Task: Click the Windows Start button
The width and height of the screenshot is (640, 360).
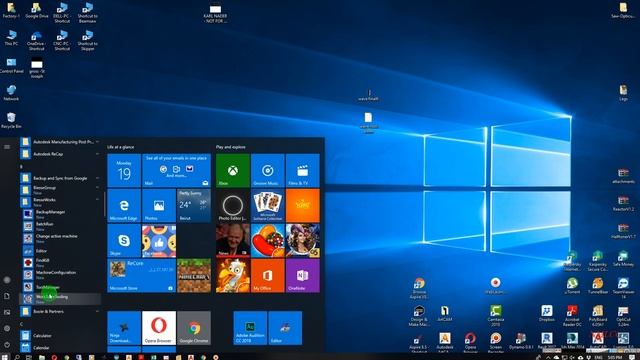Action: pyautogui.click(x=5, y=357)
